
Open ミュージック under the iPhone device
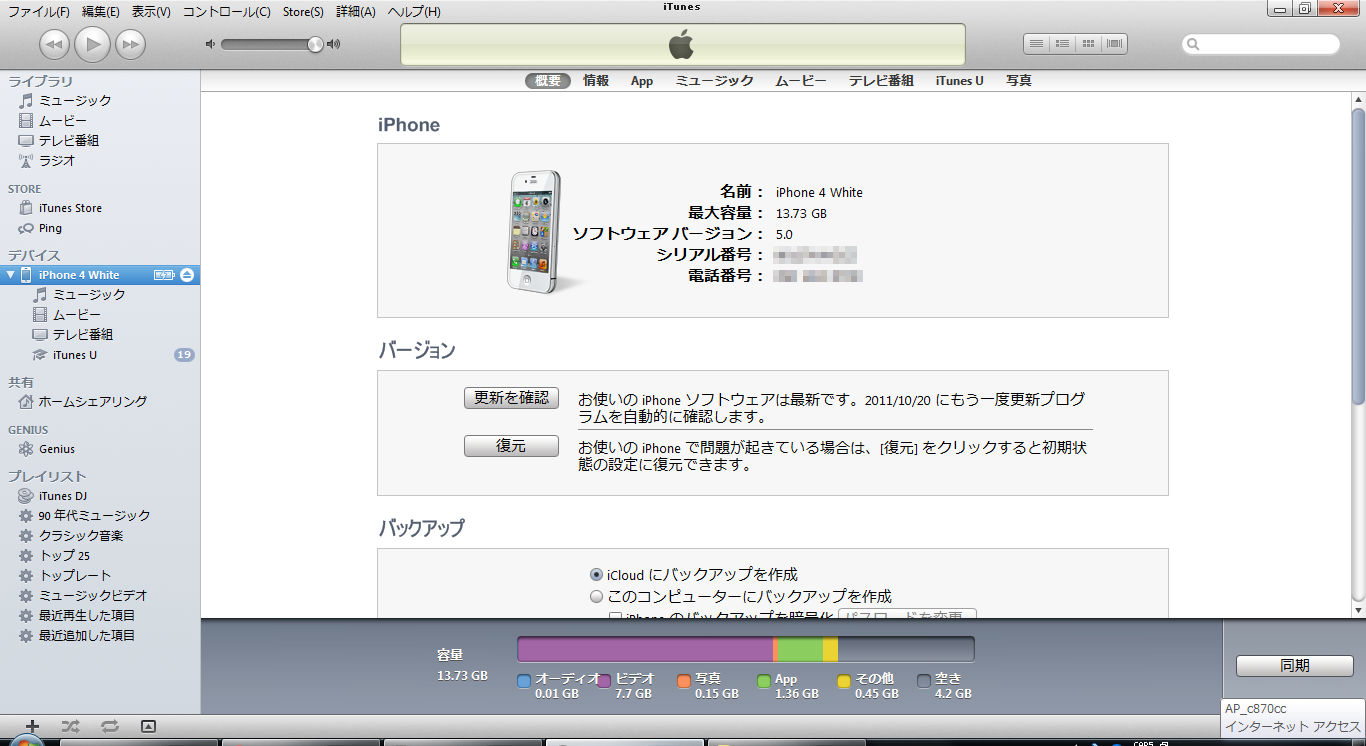coord(89,295)
